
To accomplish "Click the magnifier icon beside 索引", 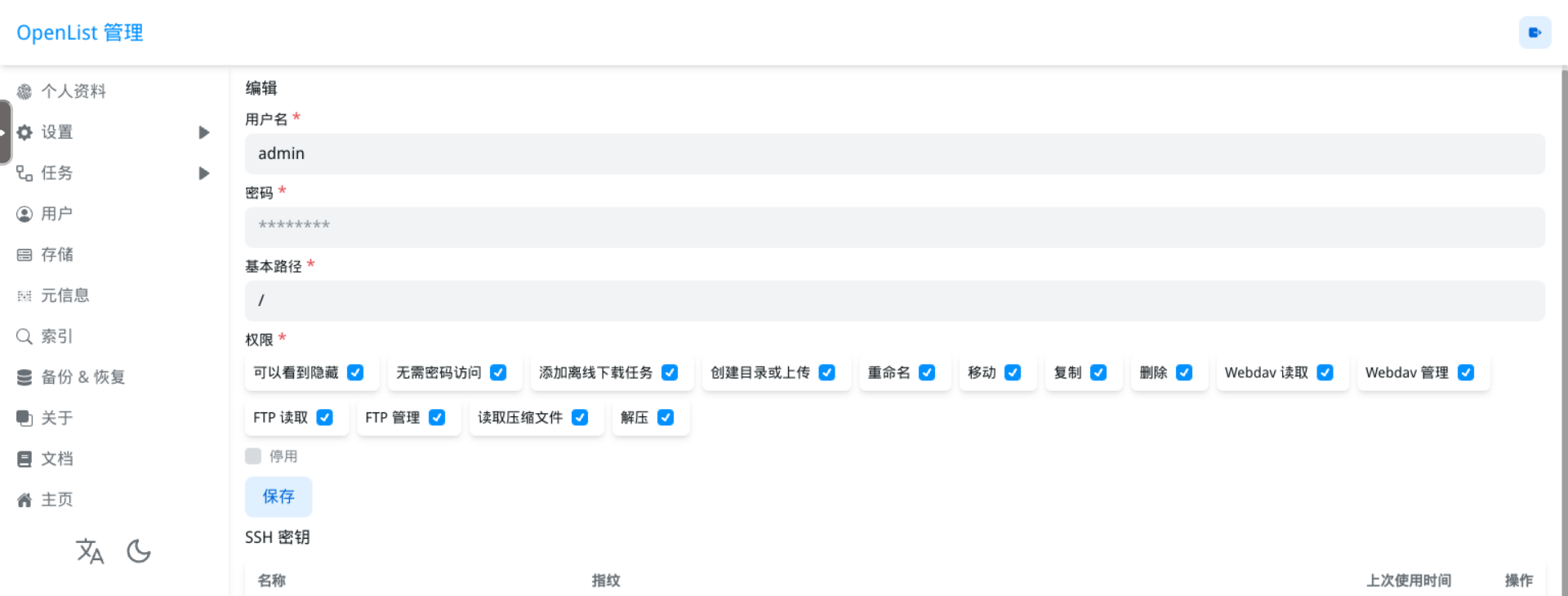I will coord(24,336).
